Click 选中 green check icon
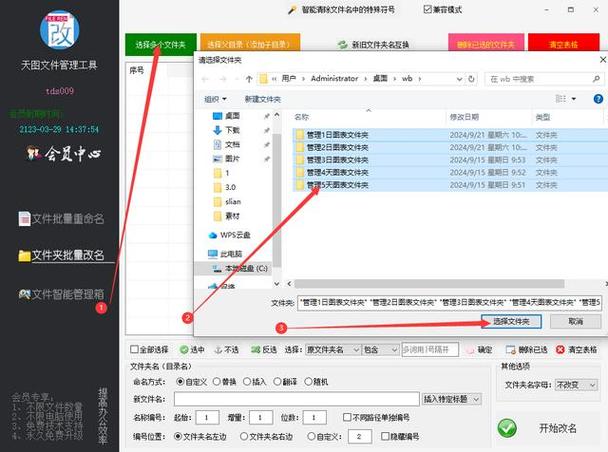The image size is (608, 452). click(x=184, y=350)
